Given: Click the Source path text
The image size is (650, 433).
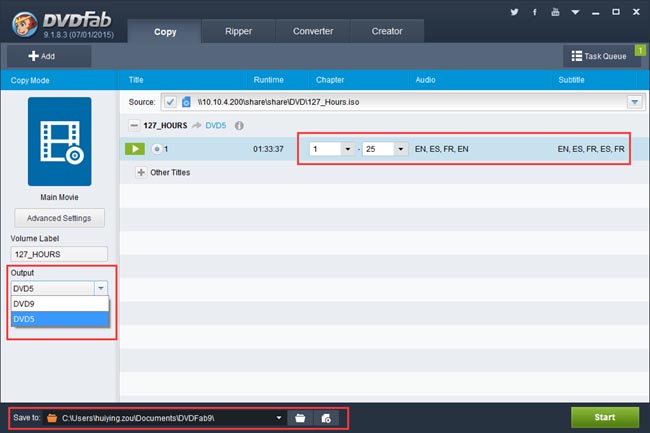Looking at the screenshot, I should tap(279, 102).
